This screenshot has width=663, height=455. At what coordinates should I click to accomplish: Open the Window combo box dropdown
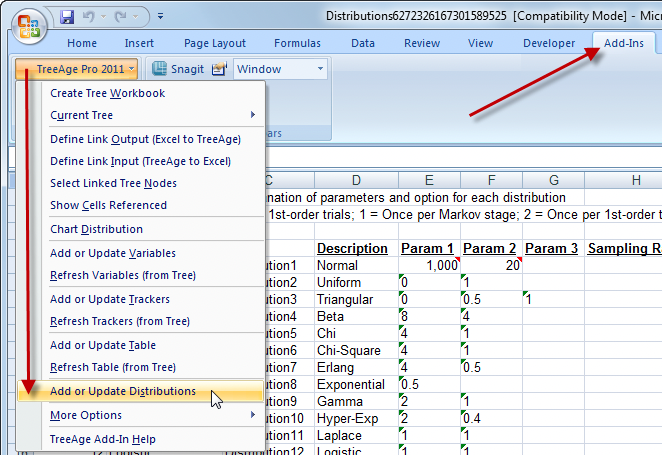click(x=320, y=69)
